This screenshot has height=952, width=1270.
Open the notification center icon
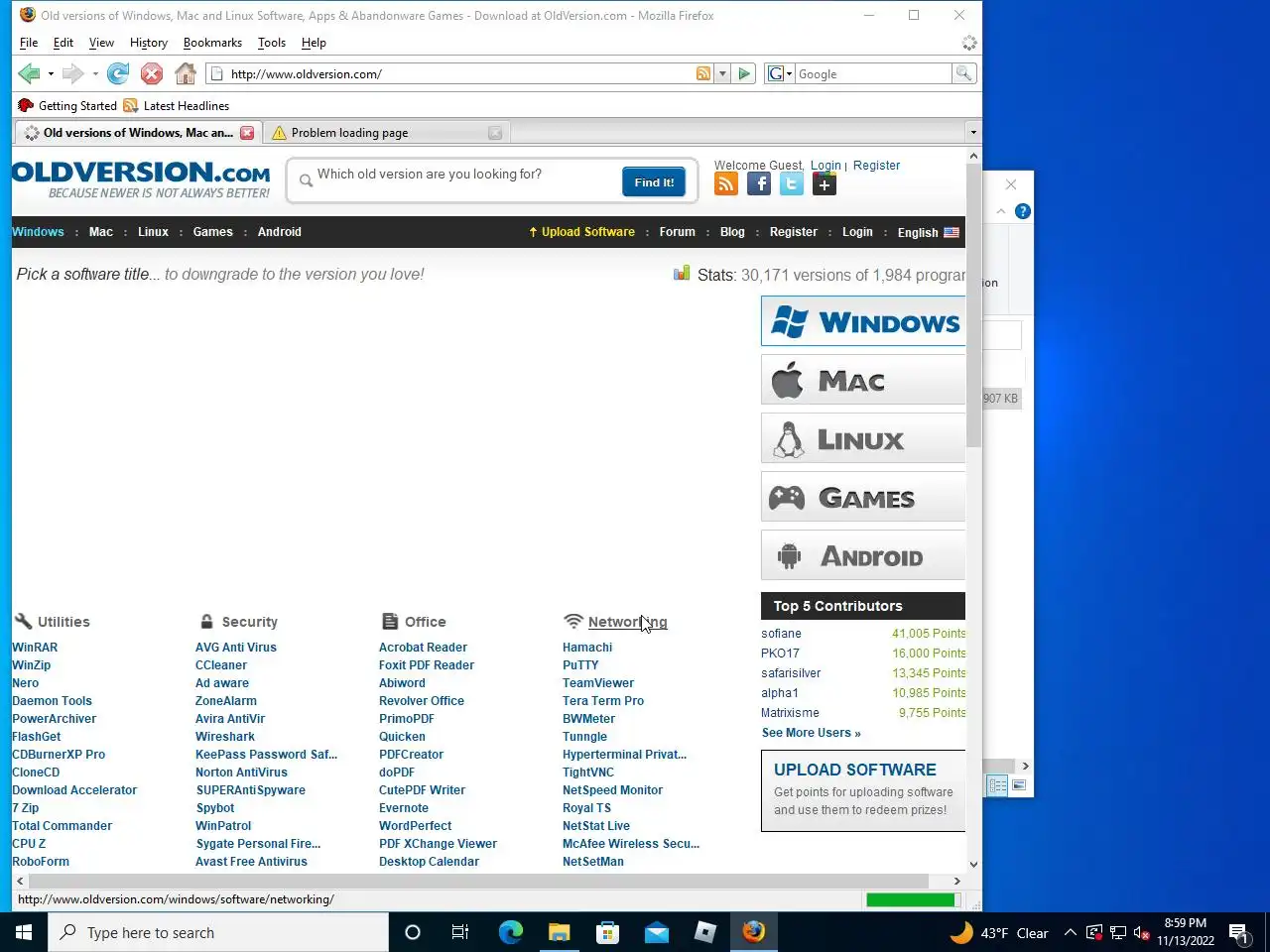[1238, 932]
